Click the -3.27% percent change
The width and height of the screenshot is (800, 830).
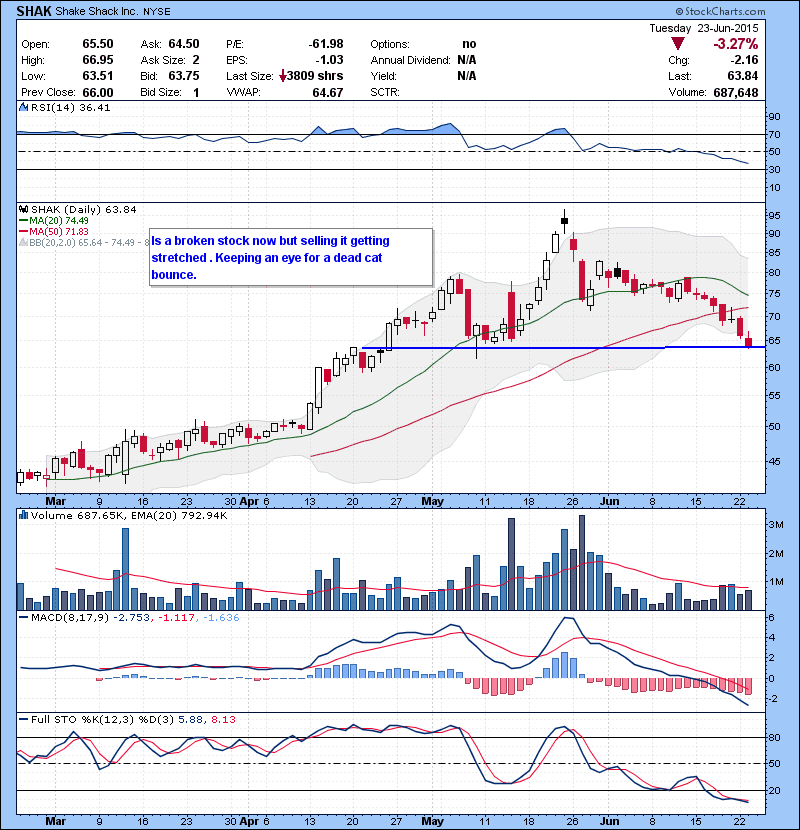point(735,43)
